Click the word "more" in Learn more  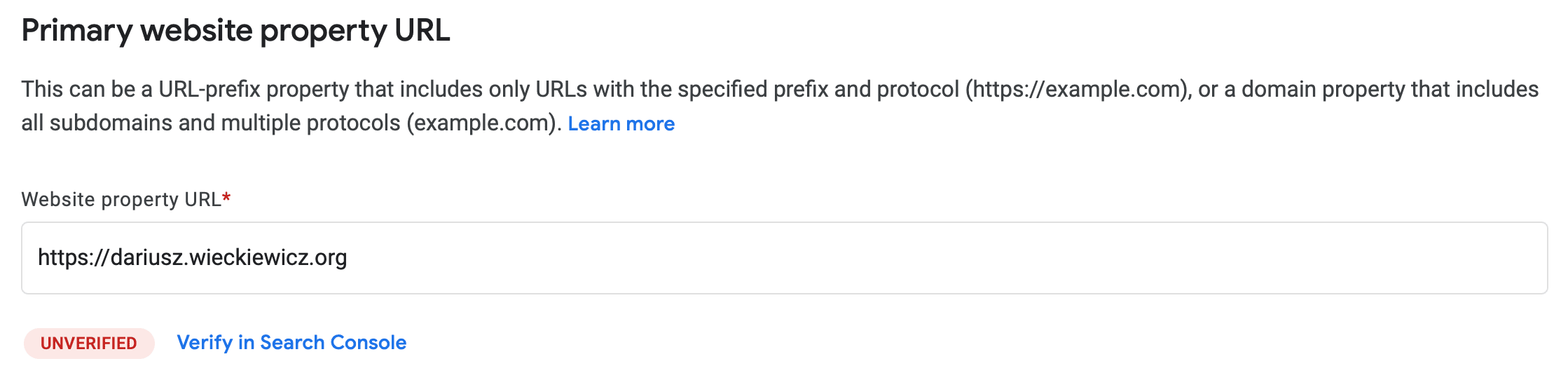650,124
